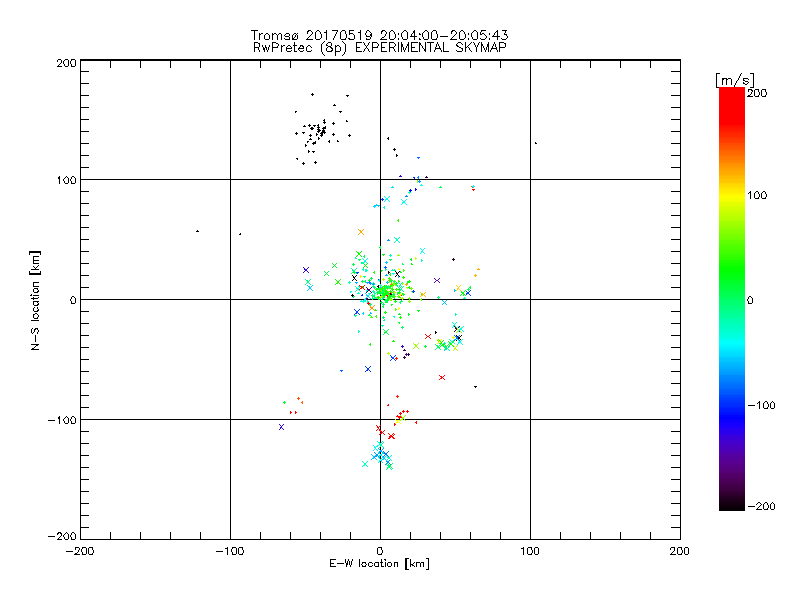Click the y-axis tick label '-200'
Screen dimensions: 800x600
[62, 536]
